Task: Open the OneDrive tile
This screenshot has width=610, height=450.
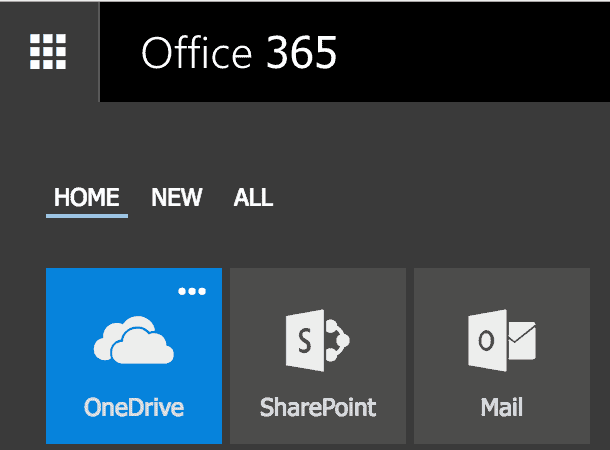Action: click(134, 355)
